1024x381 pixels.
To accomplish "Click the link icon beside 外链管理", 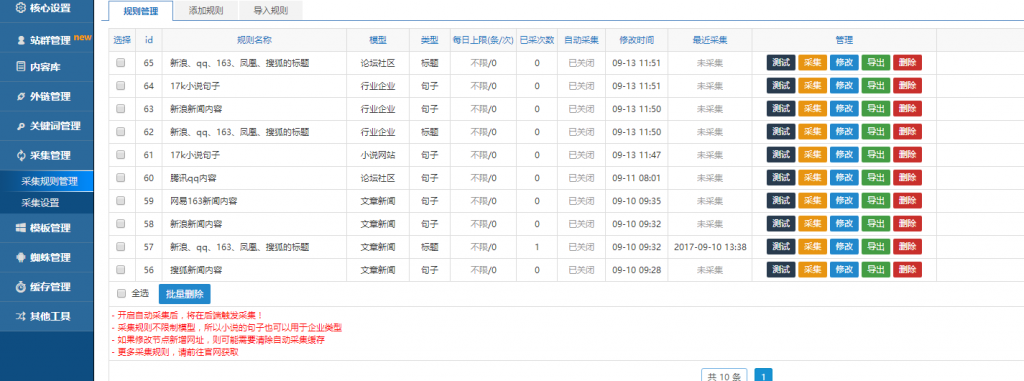I will point(20,97).
